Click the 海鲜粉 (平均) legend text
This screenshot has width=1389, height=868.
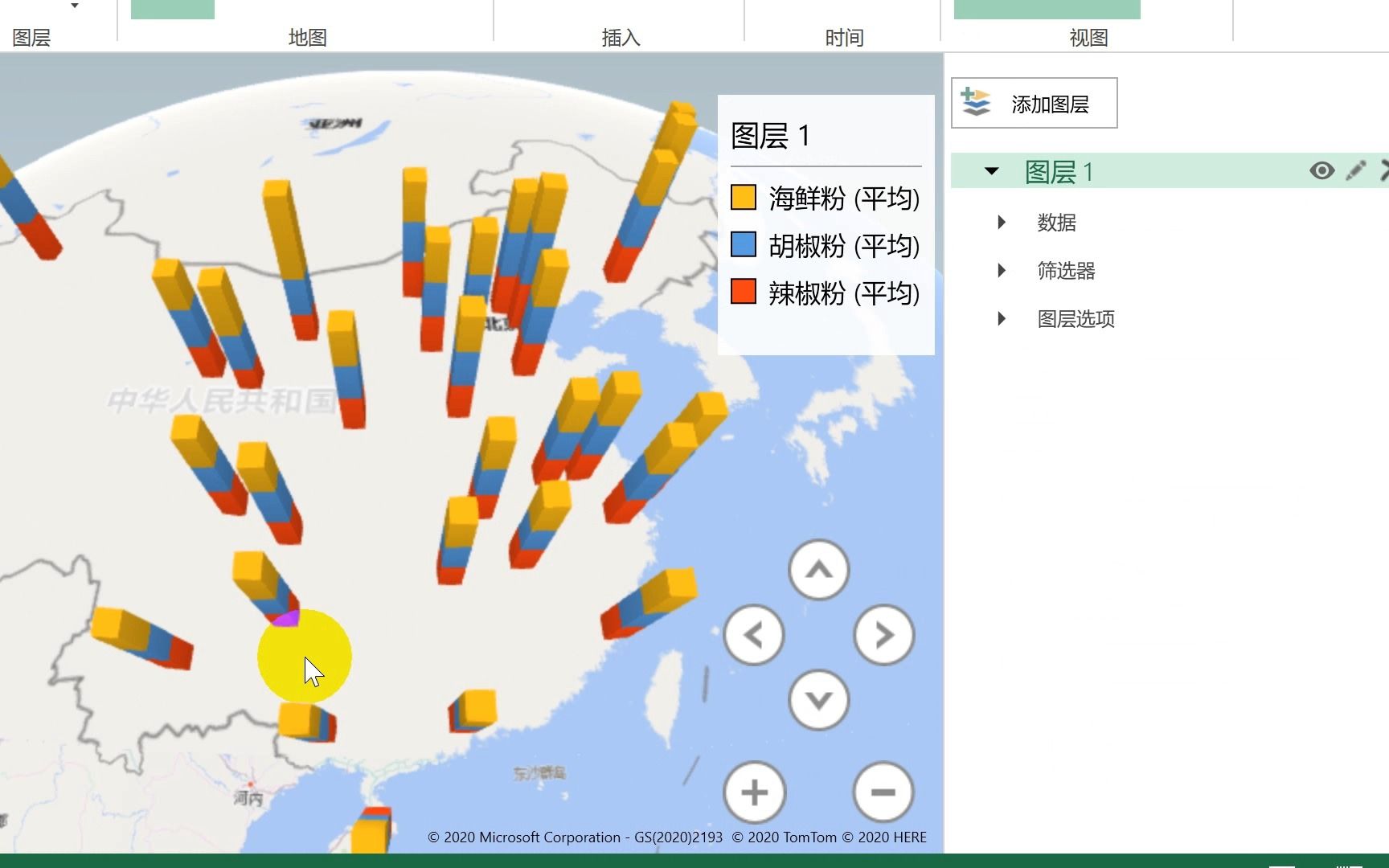(x=844, y=199)
